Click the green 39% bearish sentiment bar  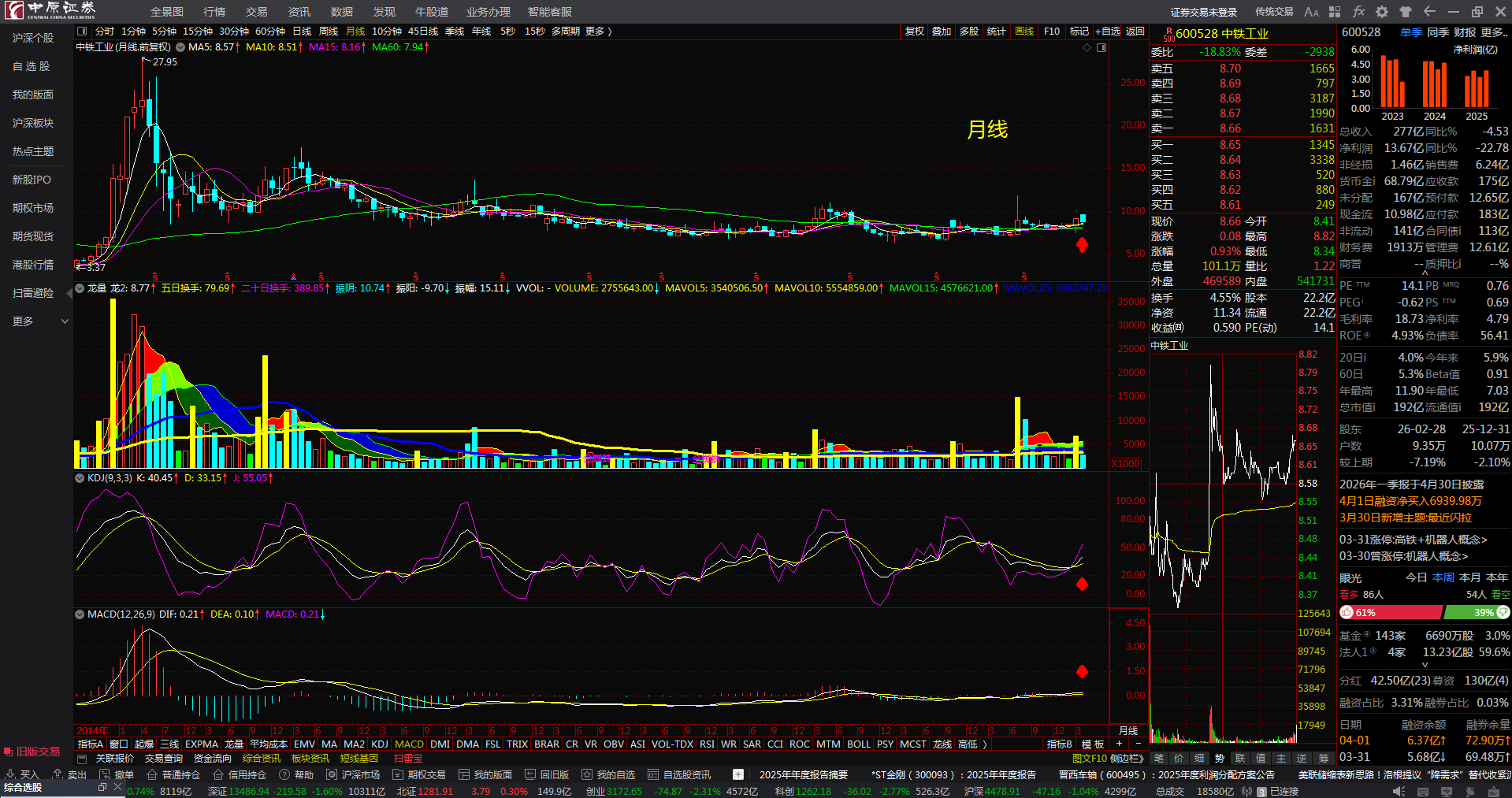(1477, 612)
